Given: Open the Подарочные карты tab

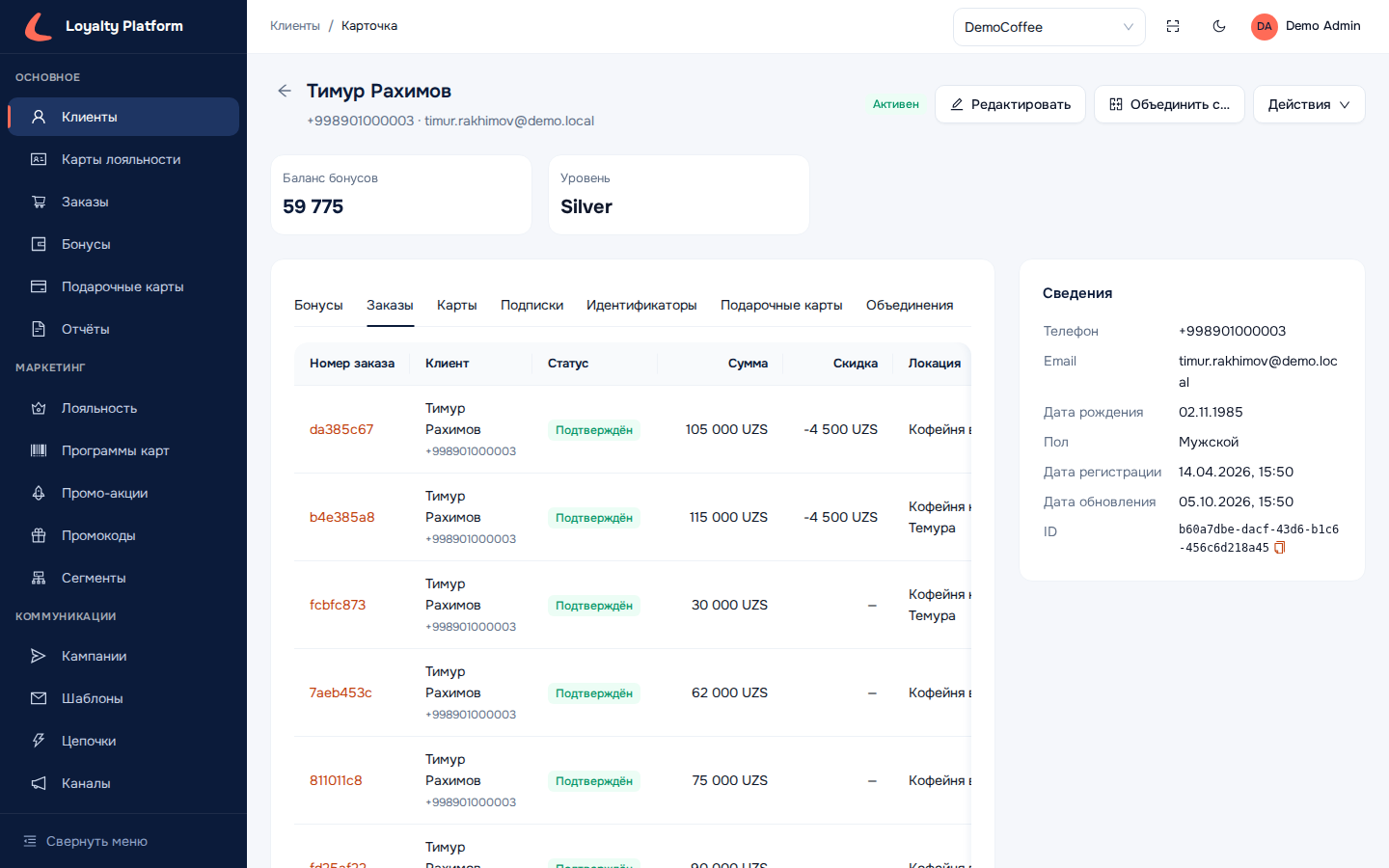Looking at the screenshot, I should tap(781, 305).
